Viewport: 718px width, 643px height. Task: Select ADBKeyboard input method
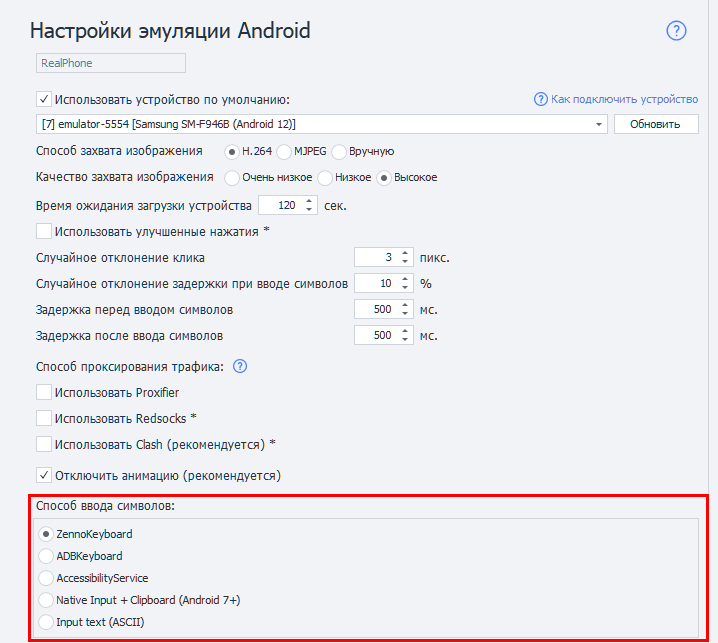tap(46, 556)
